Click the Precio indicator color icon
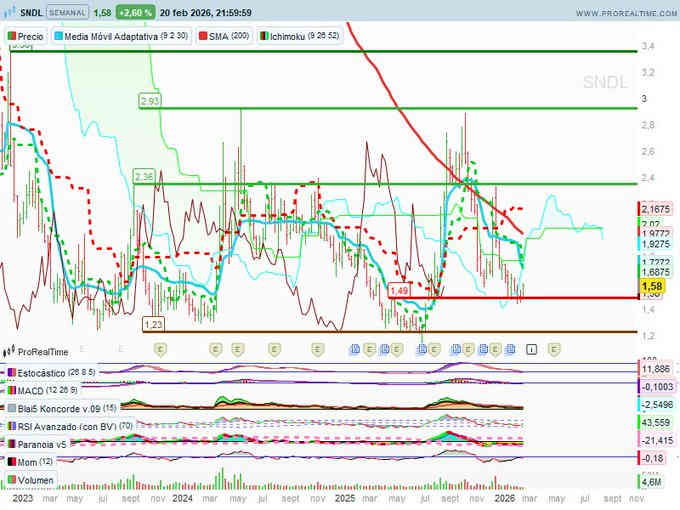Screen dimensions: 680x510 pyautogui.click(x=12, y=35)
